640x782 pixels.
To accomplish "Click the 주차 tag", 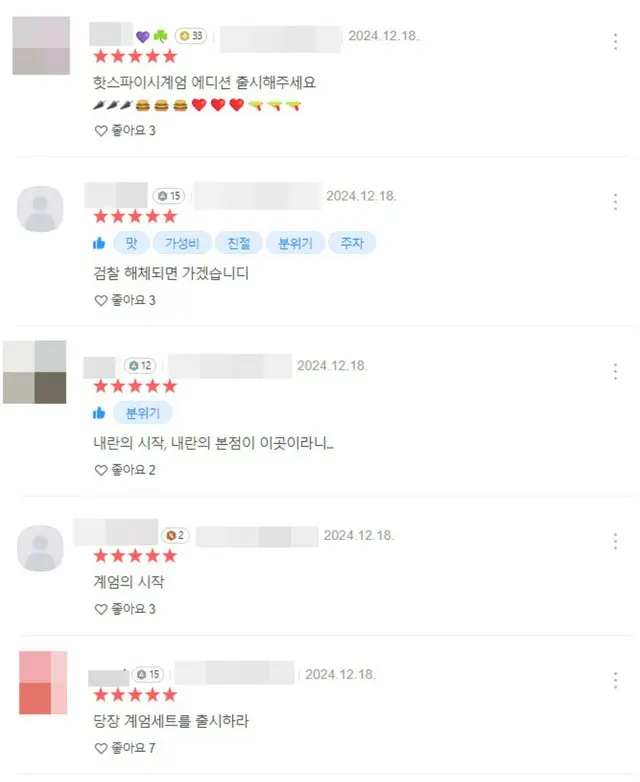I will click(352, 243).
